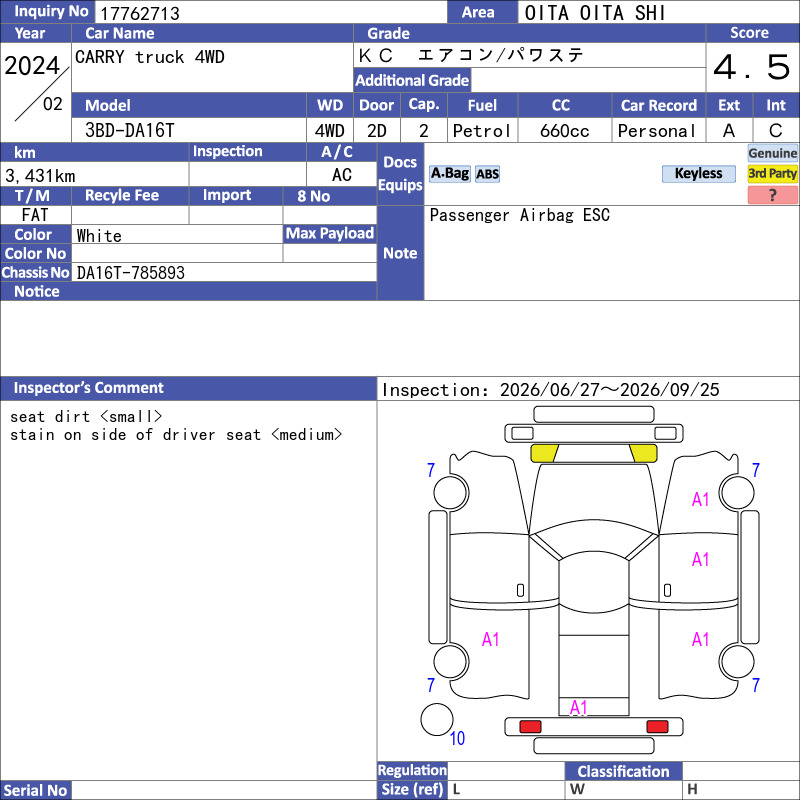This screenshot has width=800, height=800.
Task: Click the left yellow headlight on diagram
Action: [544, 453]
